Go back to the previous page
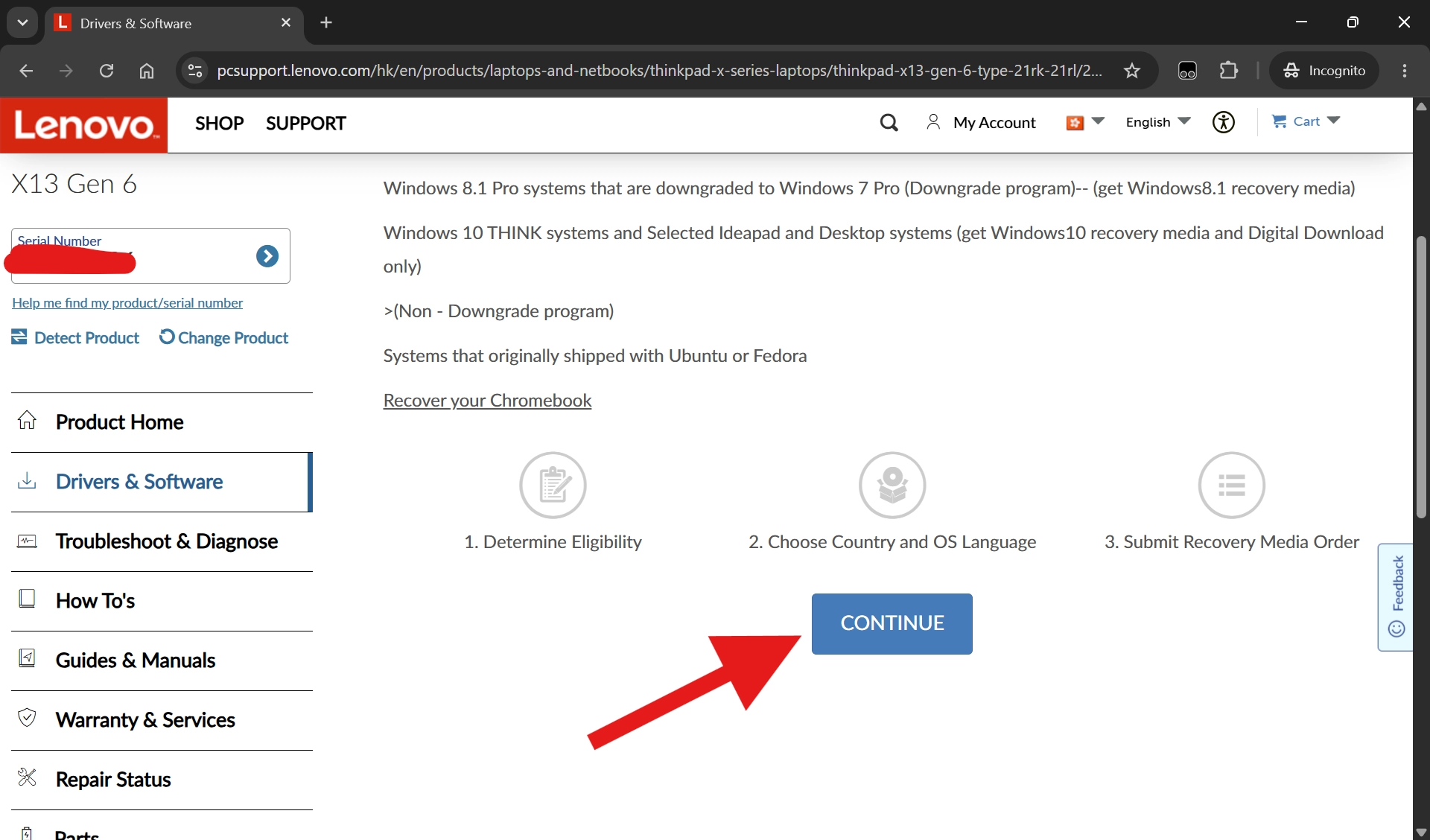The width and height of the screenshot is (1430, 840). (26, 71)
